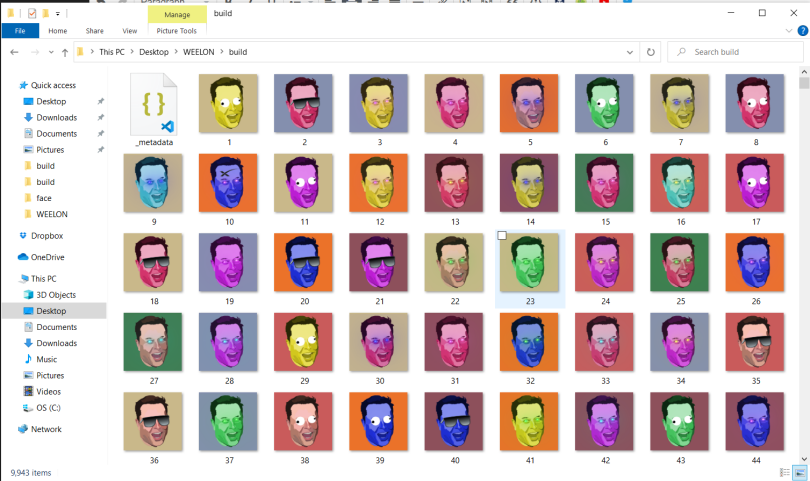Refresh the build folder
The width and height of the screenshot is (810, 481).
(650, 52)
